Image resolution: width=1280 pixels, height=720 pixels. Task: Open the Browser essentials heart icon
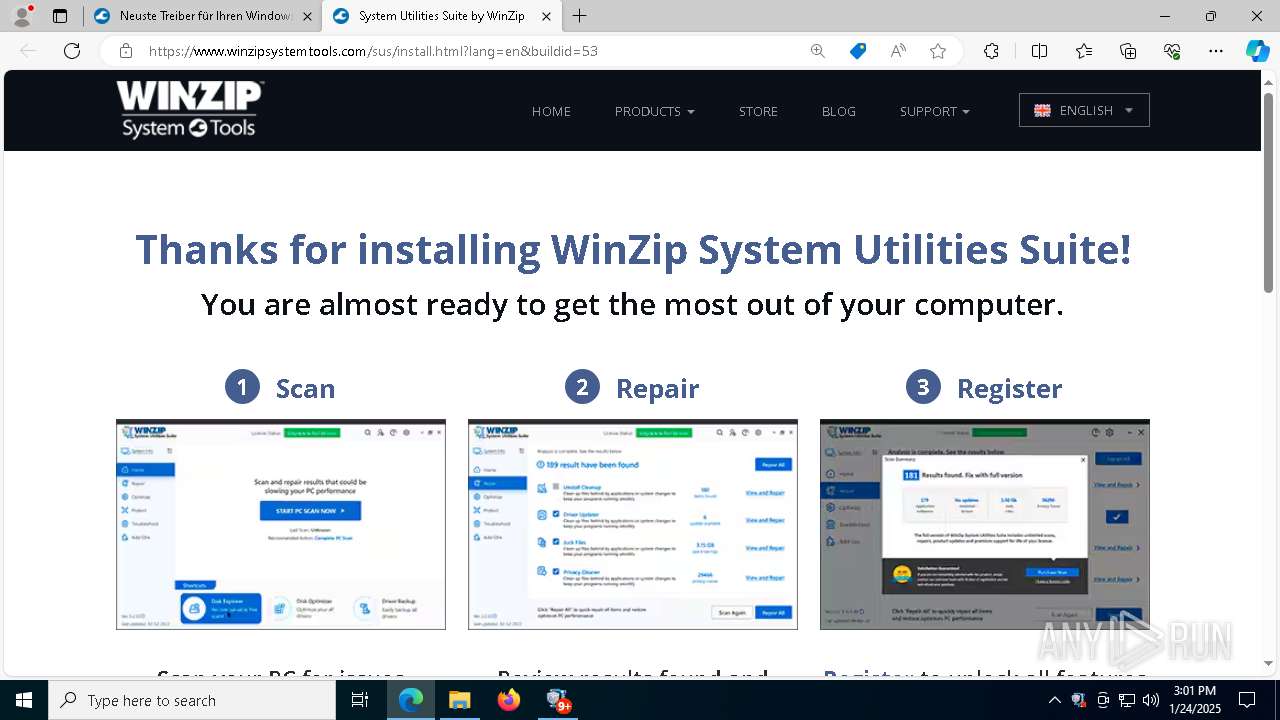pos(1172,51)
